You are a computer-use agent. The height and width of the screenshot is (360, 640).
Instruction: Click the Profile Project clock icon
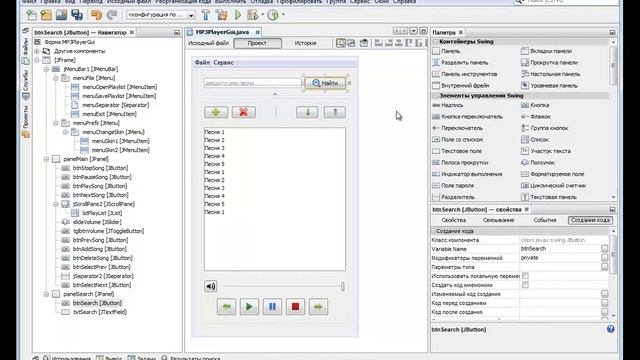273,15
